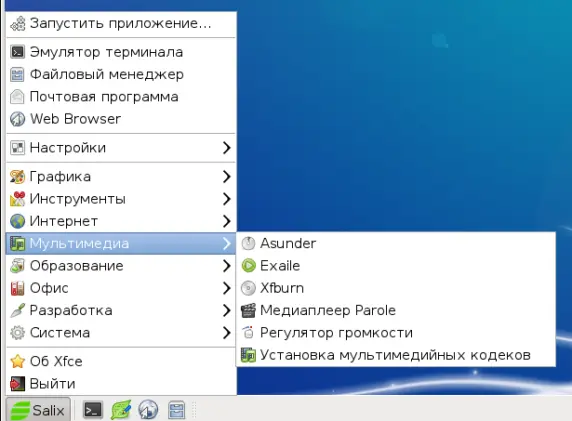This screenshot has height=421, width=572.
Task: Expand the Образование submenu arrow
Action: coord(227,266)
